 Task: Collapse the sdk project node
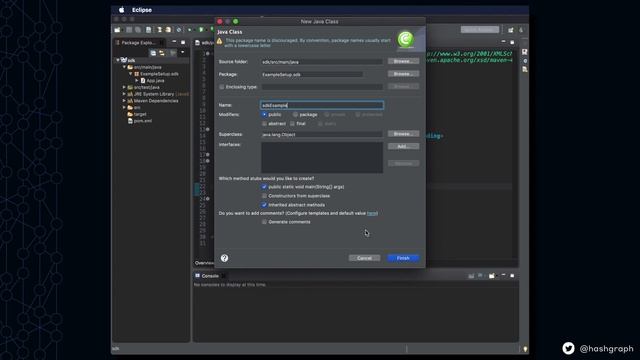118,60
